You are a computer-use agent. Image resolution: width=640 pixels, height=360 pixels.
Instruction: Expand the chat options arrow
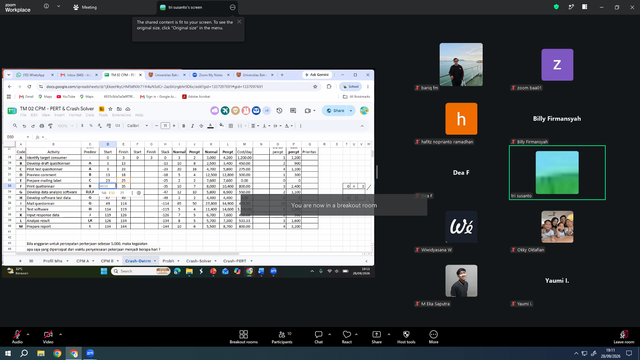point(329,334)
